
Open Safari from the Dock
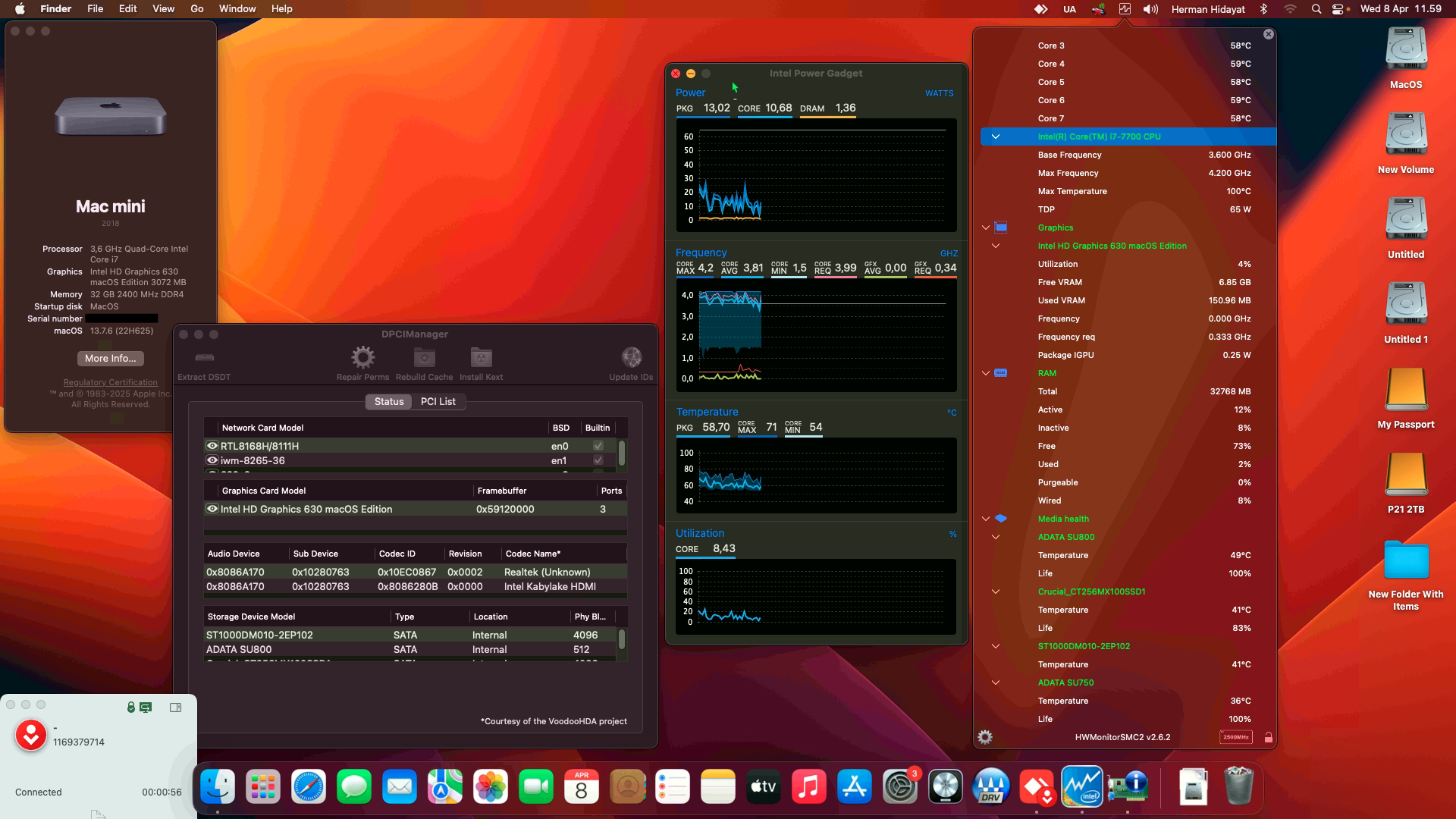(309, 786)
